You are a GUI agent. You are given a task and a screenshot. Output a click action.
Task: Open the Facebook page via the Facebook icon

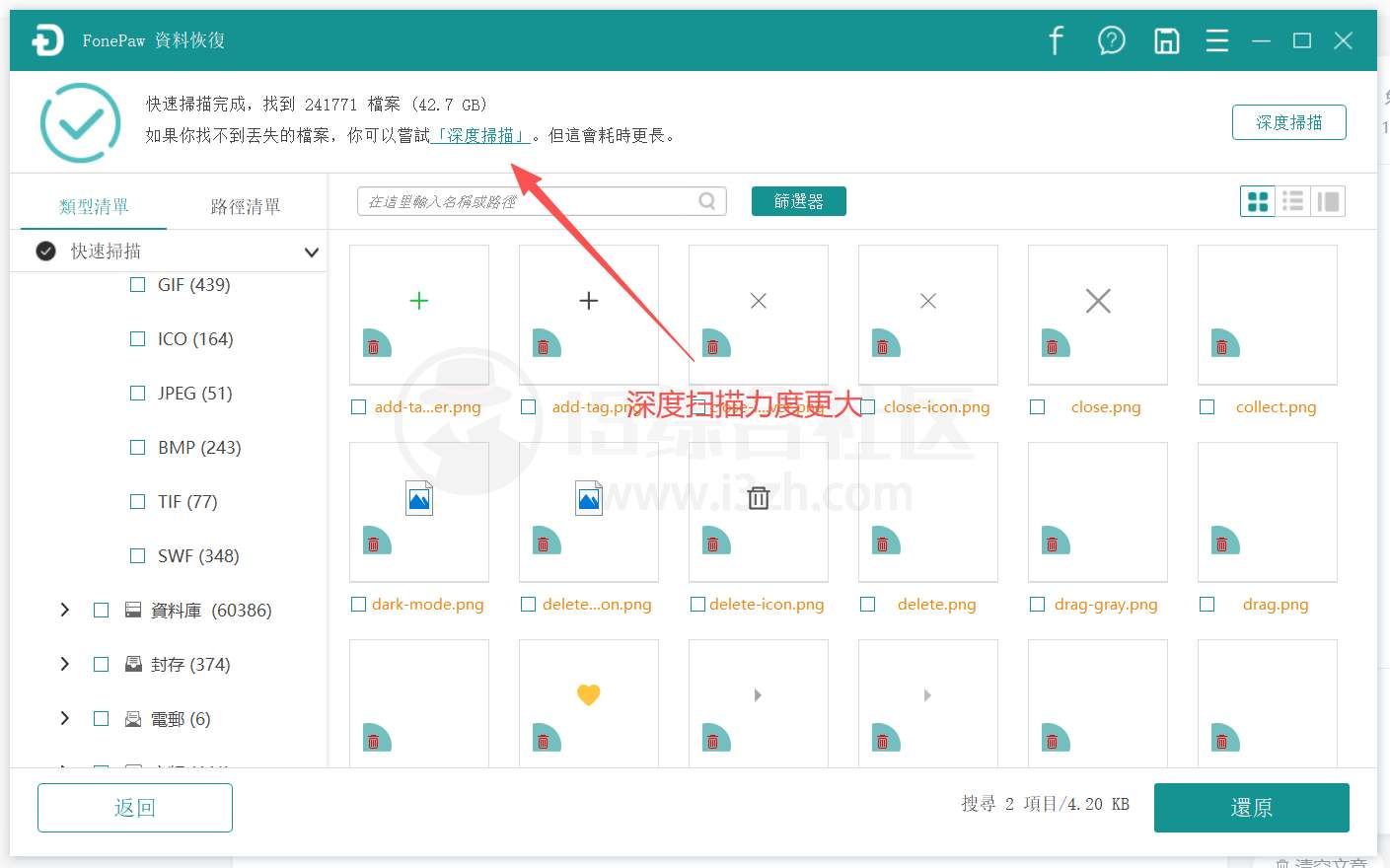[1056, 40]
